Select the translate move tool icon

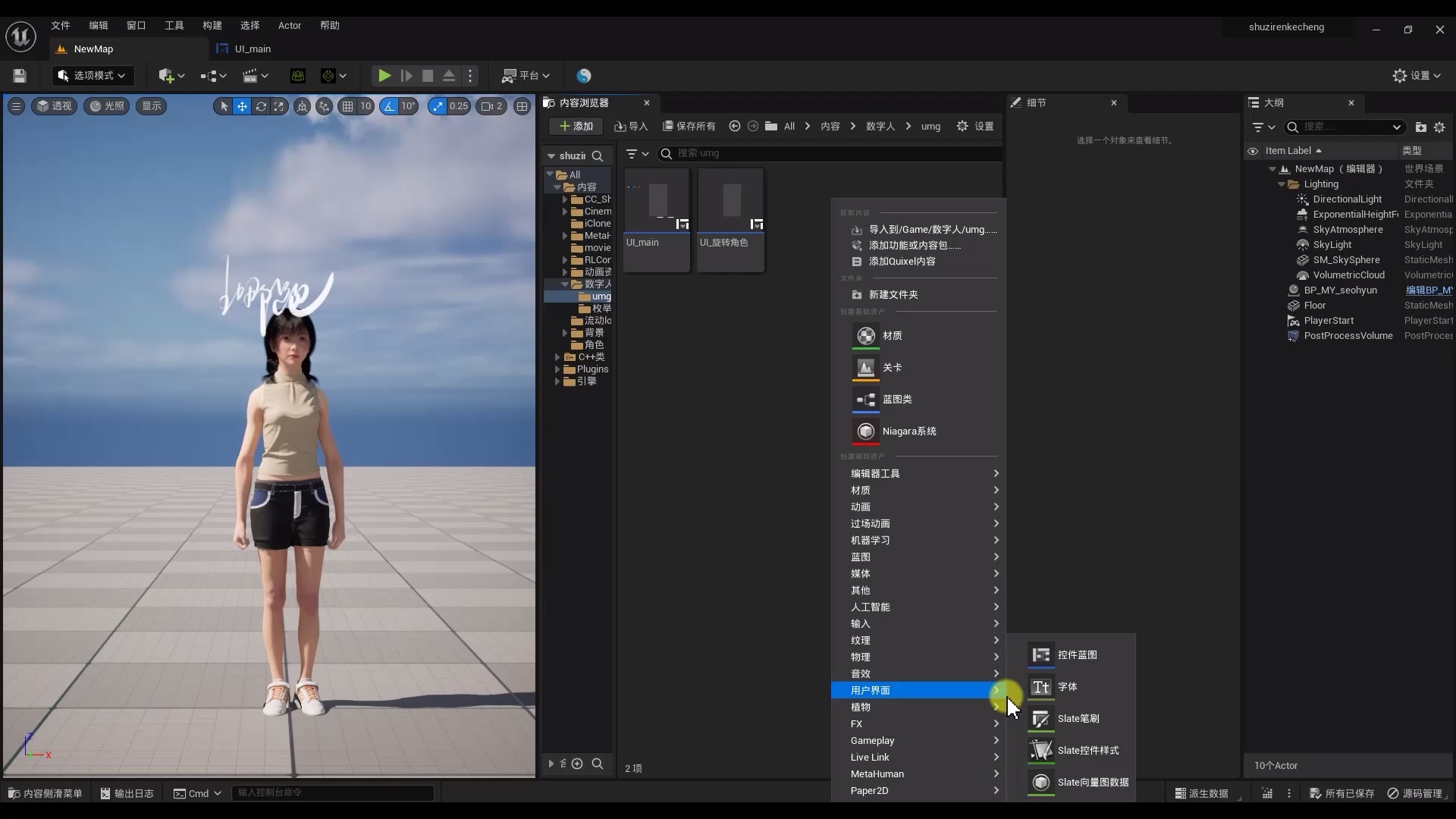[x=242, y=107]
